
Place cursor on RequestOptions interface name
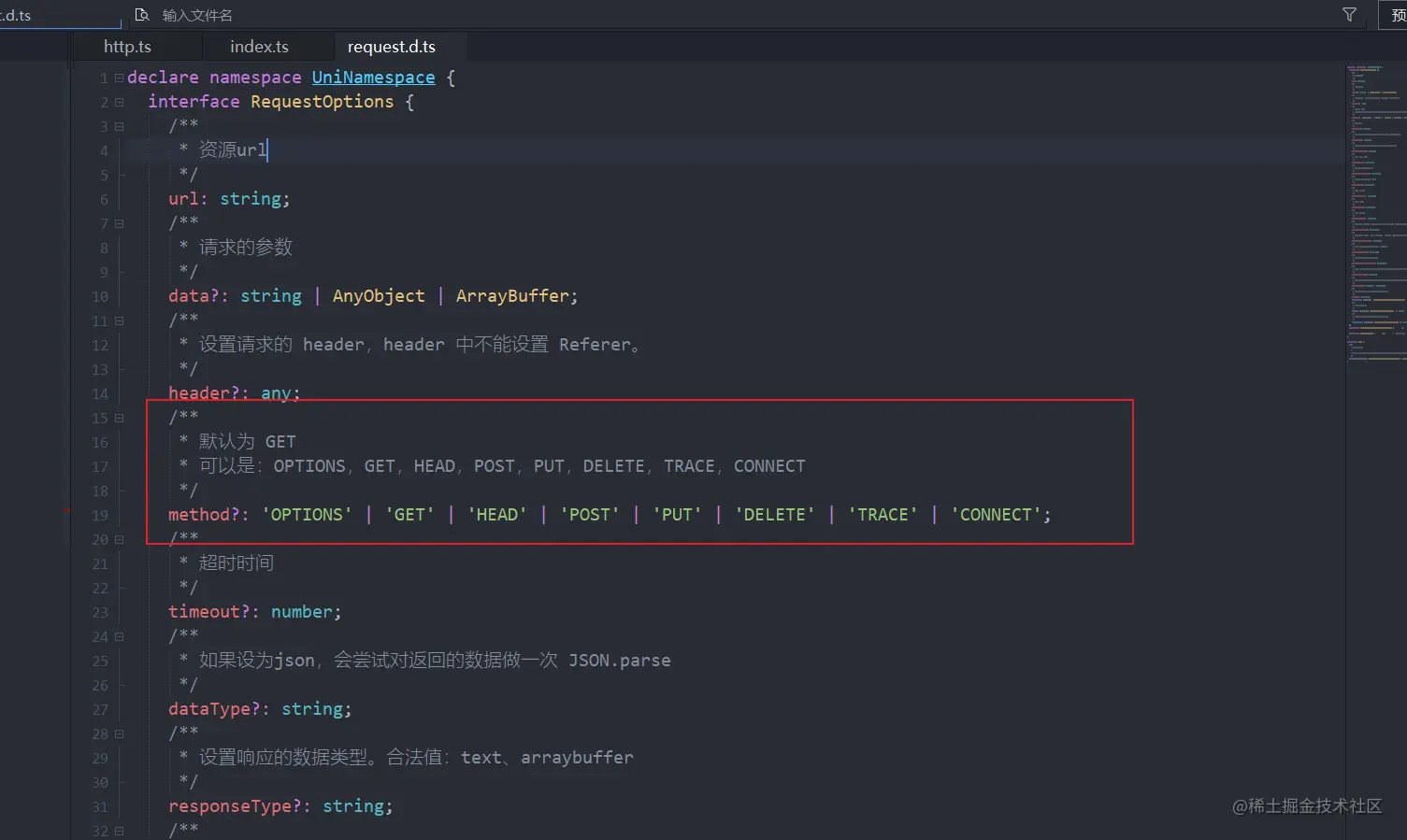click(x=323, y=102)
